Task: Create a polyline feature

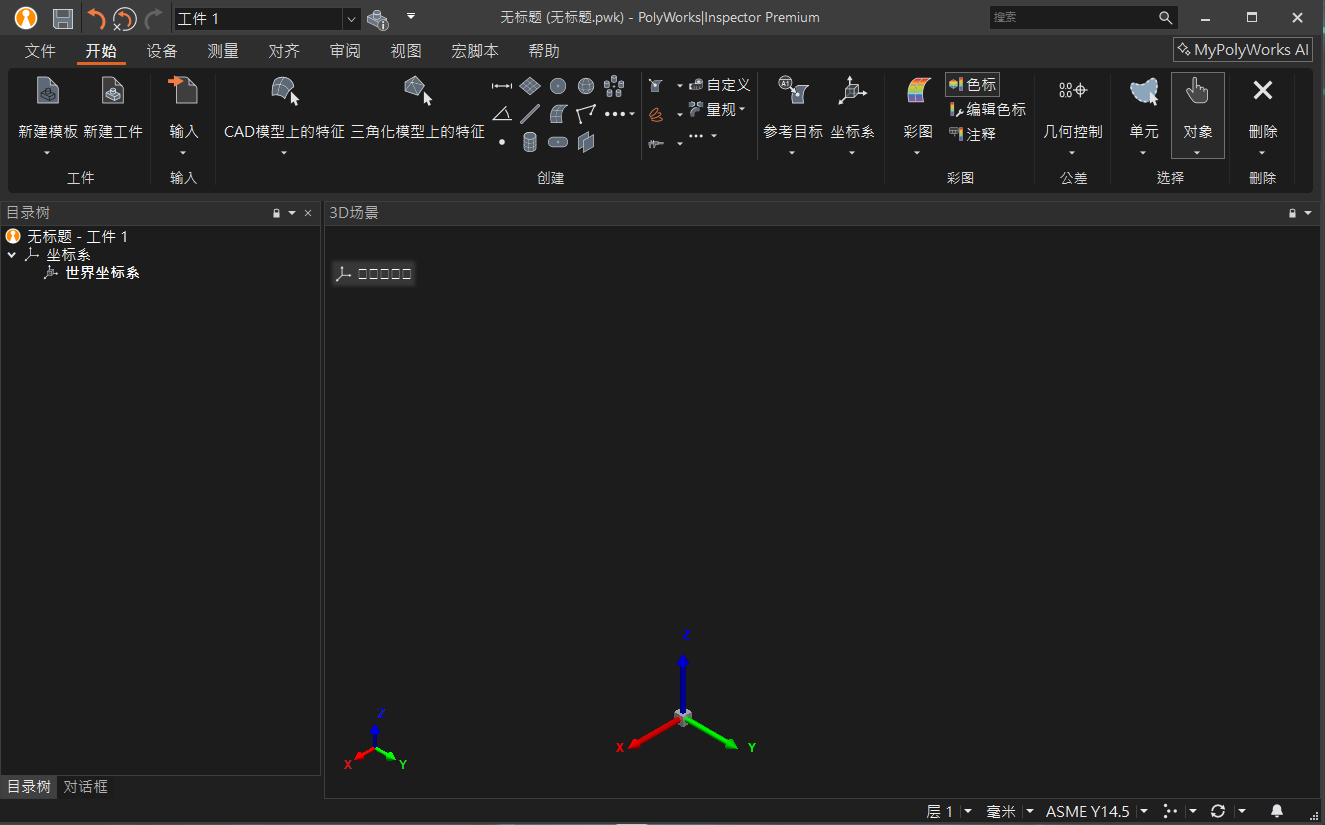Action: coord(586,113)
